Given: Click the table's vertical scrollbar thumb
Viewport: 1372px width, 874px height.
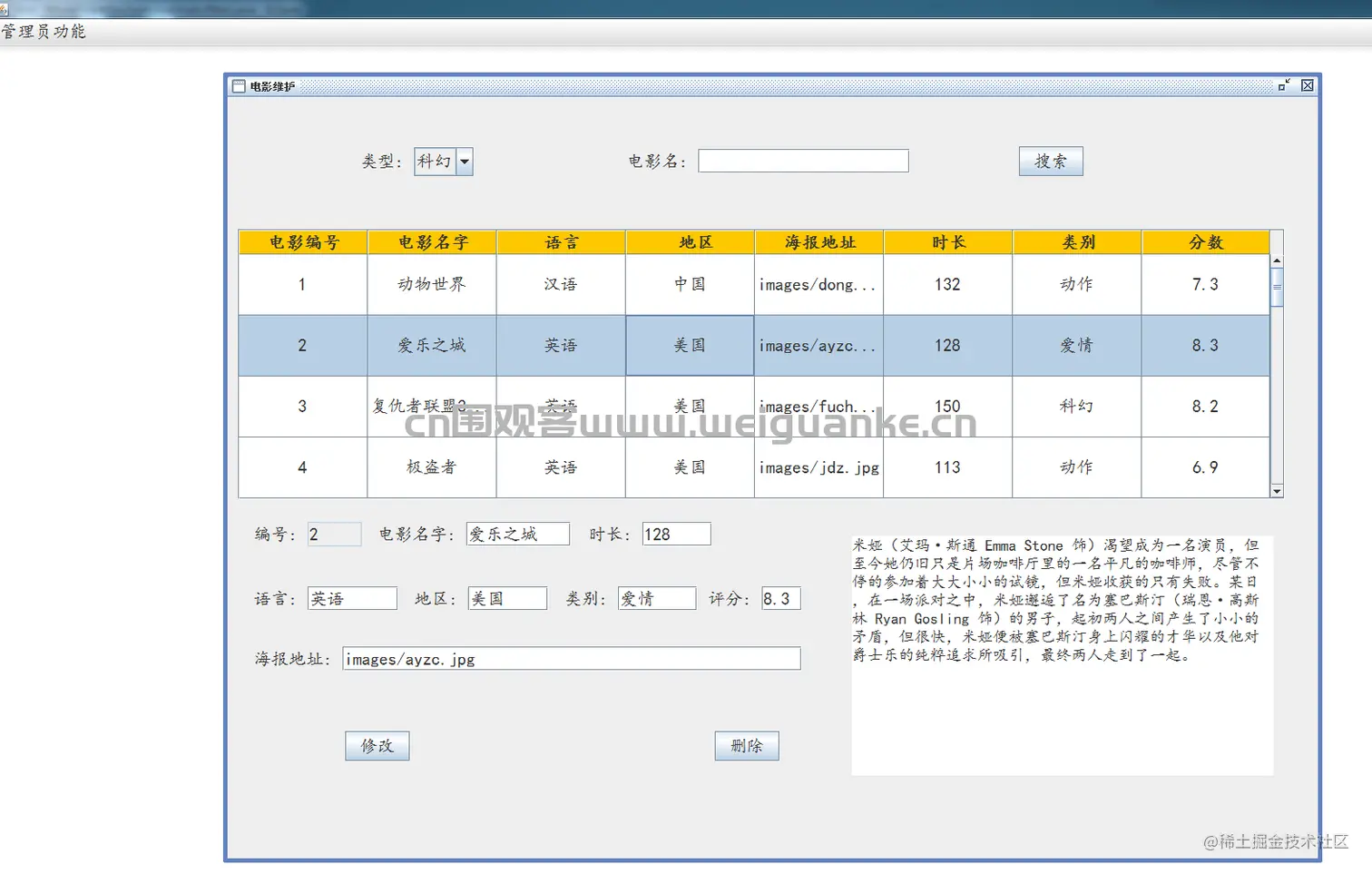Looking at the screenshot, I should coord(1277,288).
